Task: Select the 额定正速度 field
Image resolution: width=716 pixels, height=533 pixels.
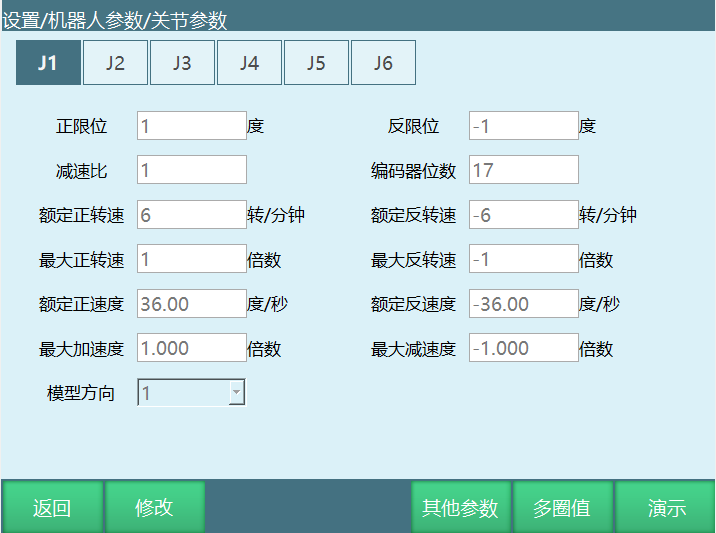Action: point(191,304)
